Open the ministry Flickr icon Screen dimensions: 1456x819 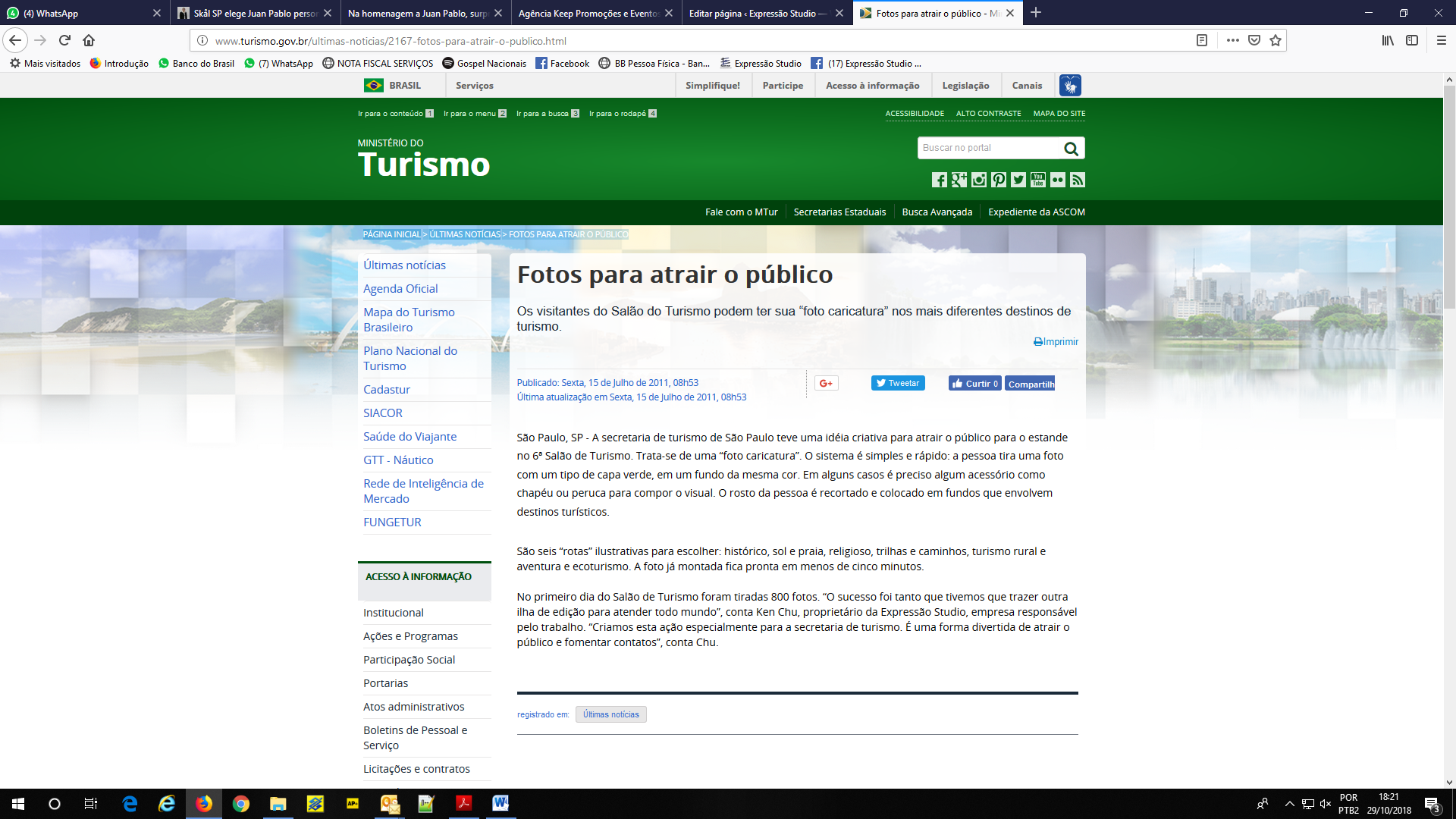(x=1058, y=180)
